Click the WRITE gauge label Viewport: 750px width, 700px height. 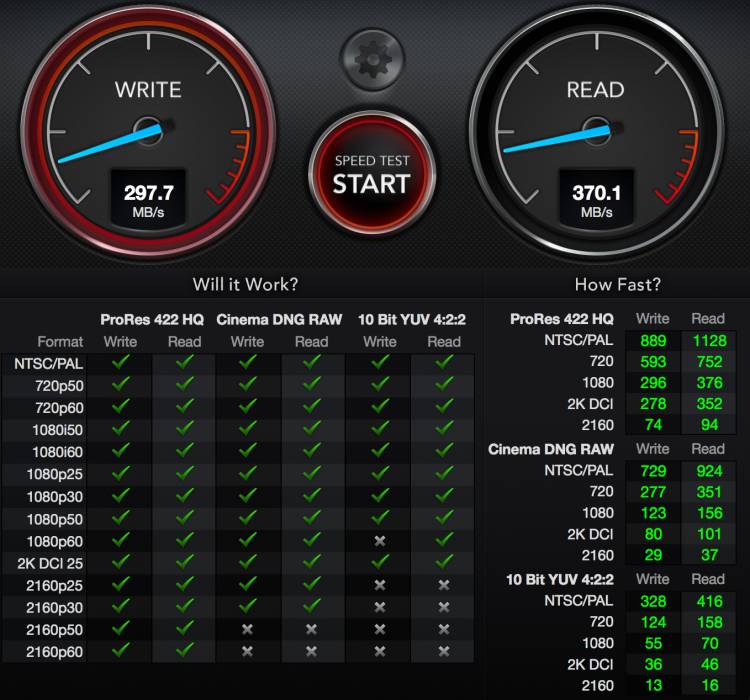point(148,90)
